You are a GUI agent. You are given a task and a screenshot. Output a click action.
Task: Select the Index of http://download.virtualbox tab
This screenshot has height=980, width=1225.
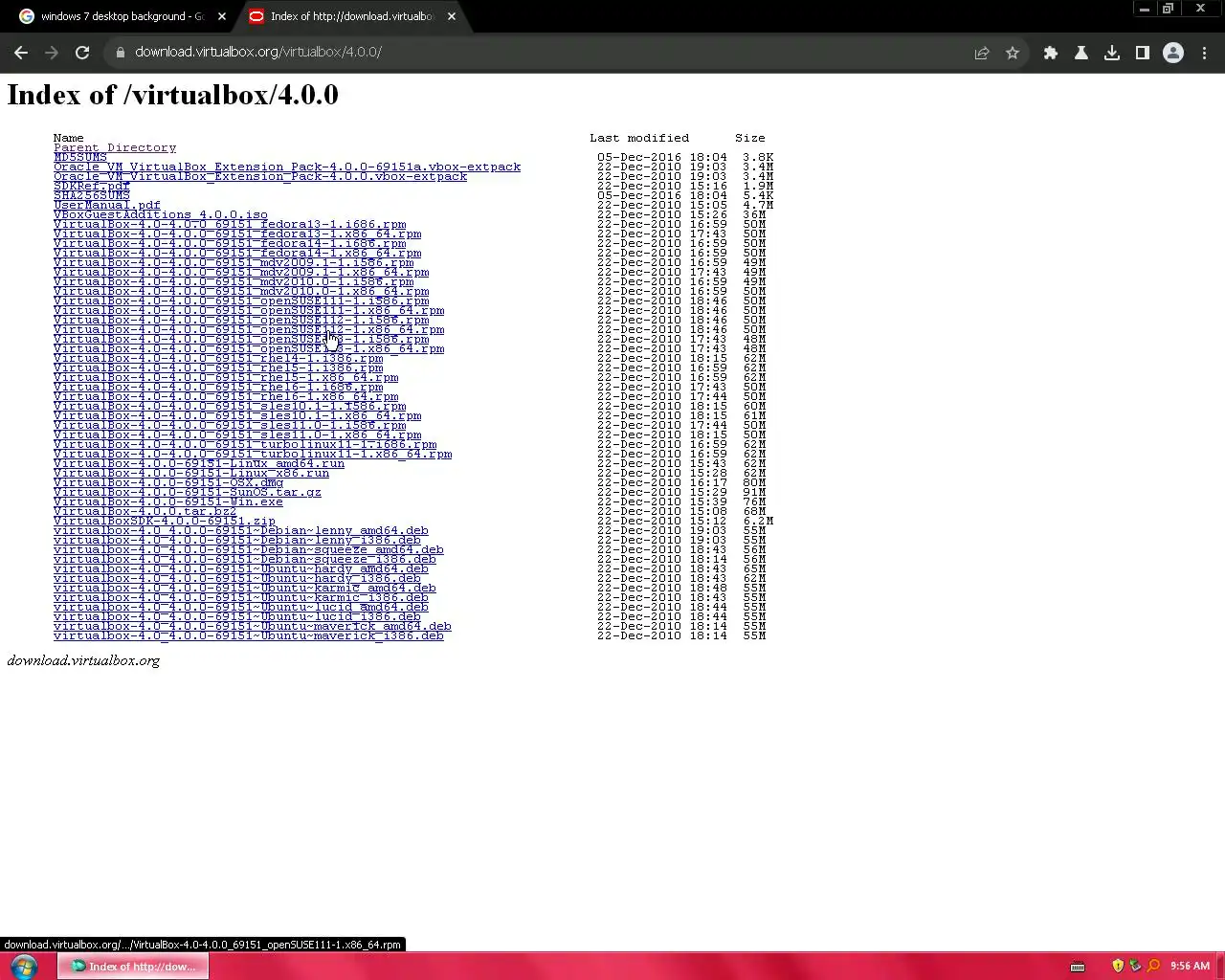[351, 16]
